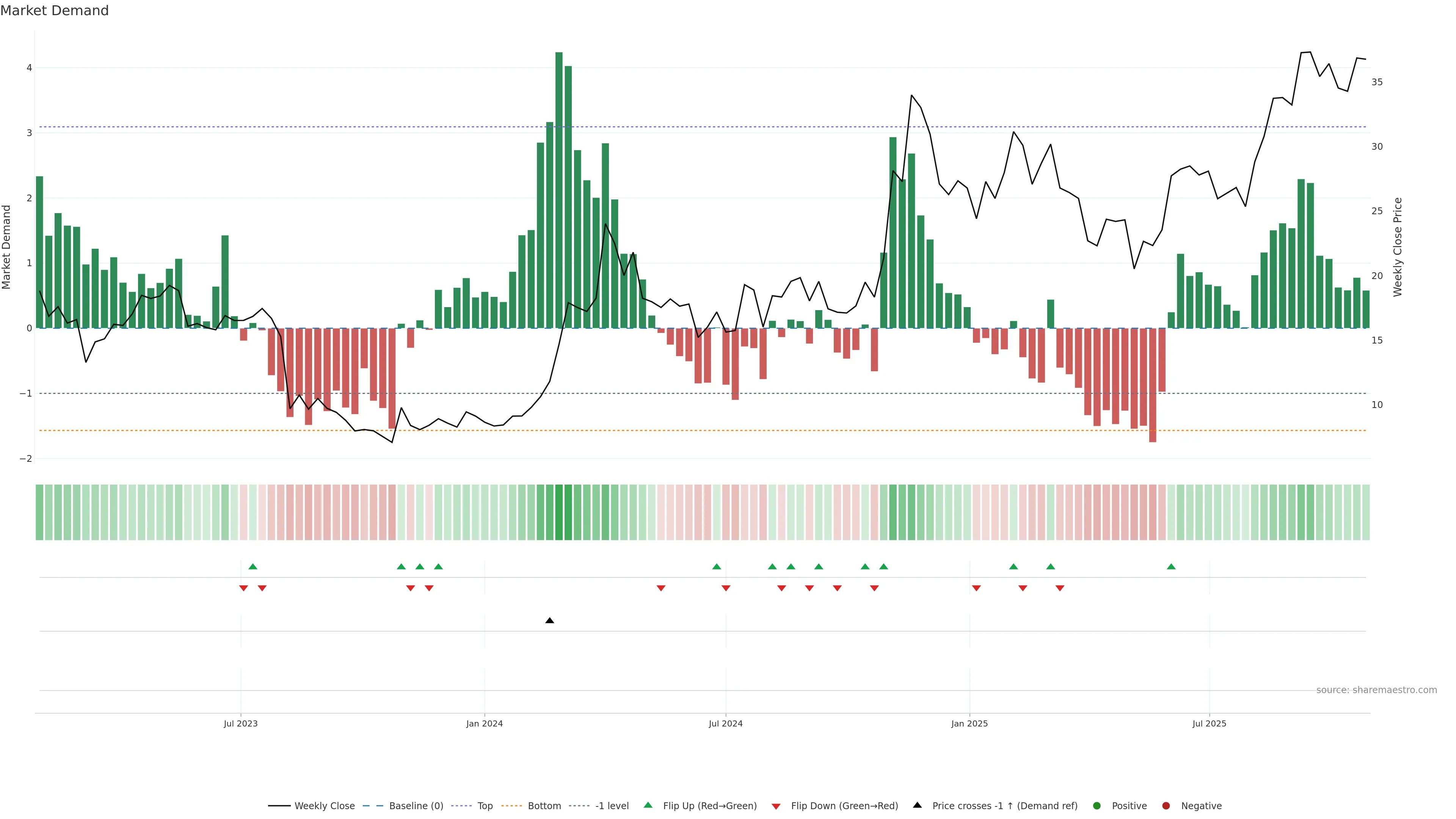Click the Negative red dot legend icon
Screen dimensions: 1456x819
1166,806
